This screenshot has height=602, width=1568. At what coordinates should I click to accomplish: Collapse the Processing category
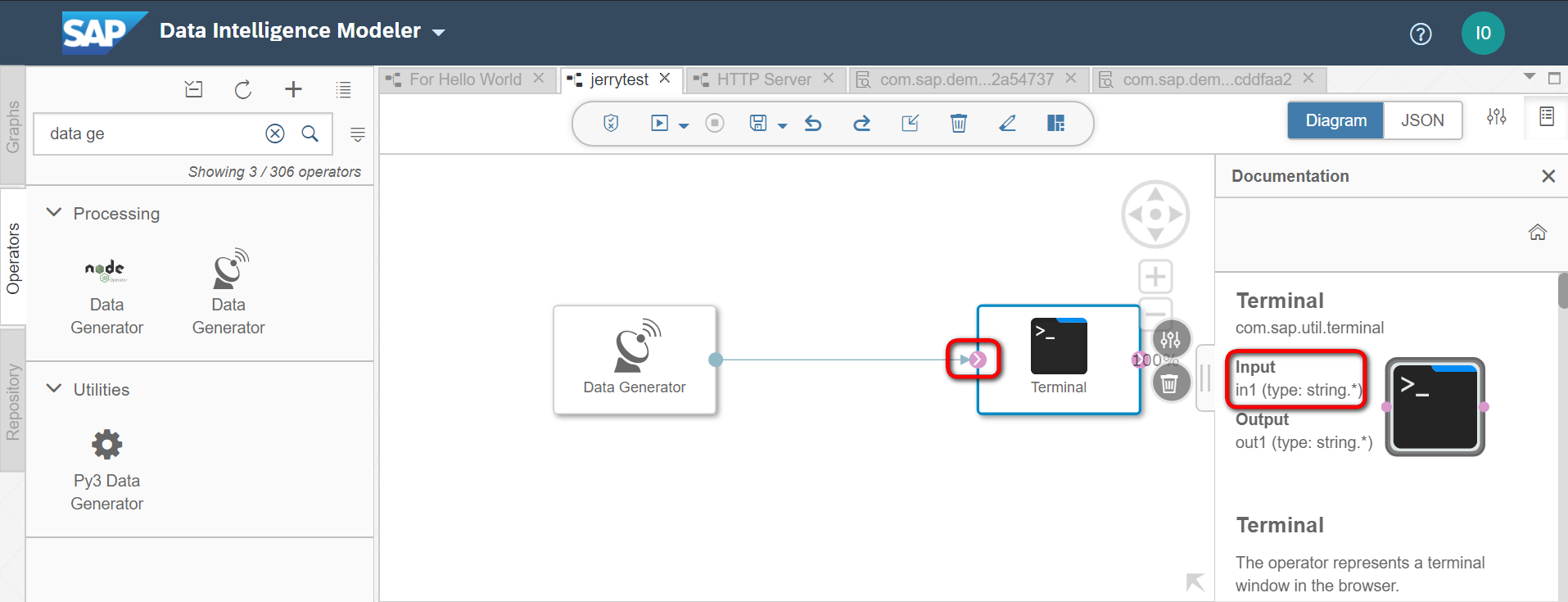pyautogui.click(x=54, y=213)
